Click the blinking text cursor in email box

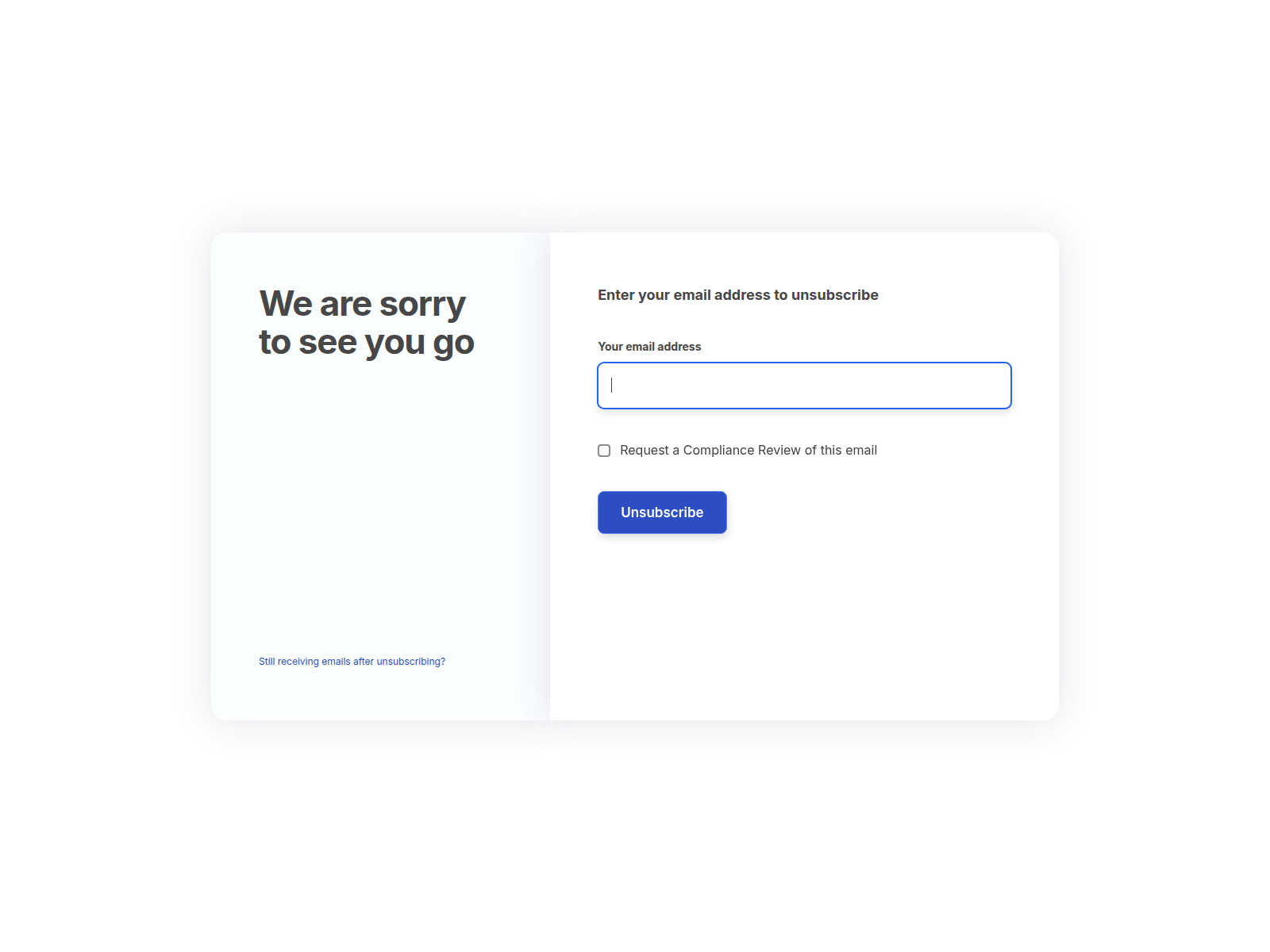(x=611, y=386)
